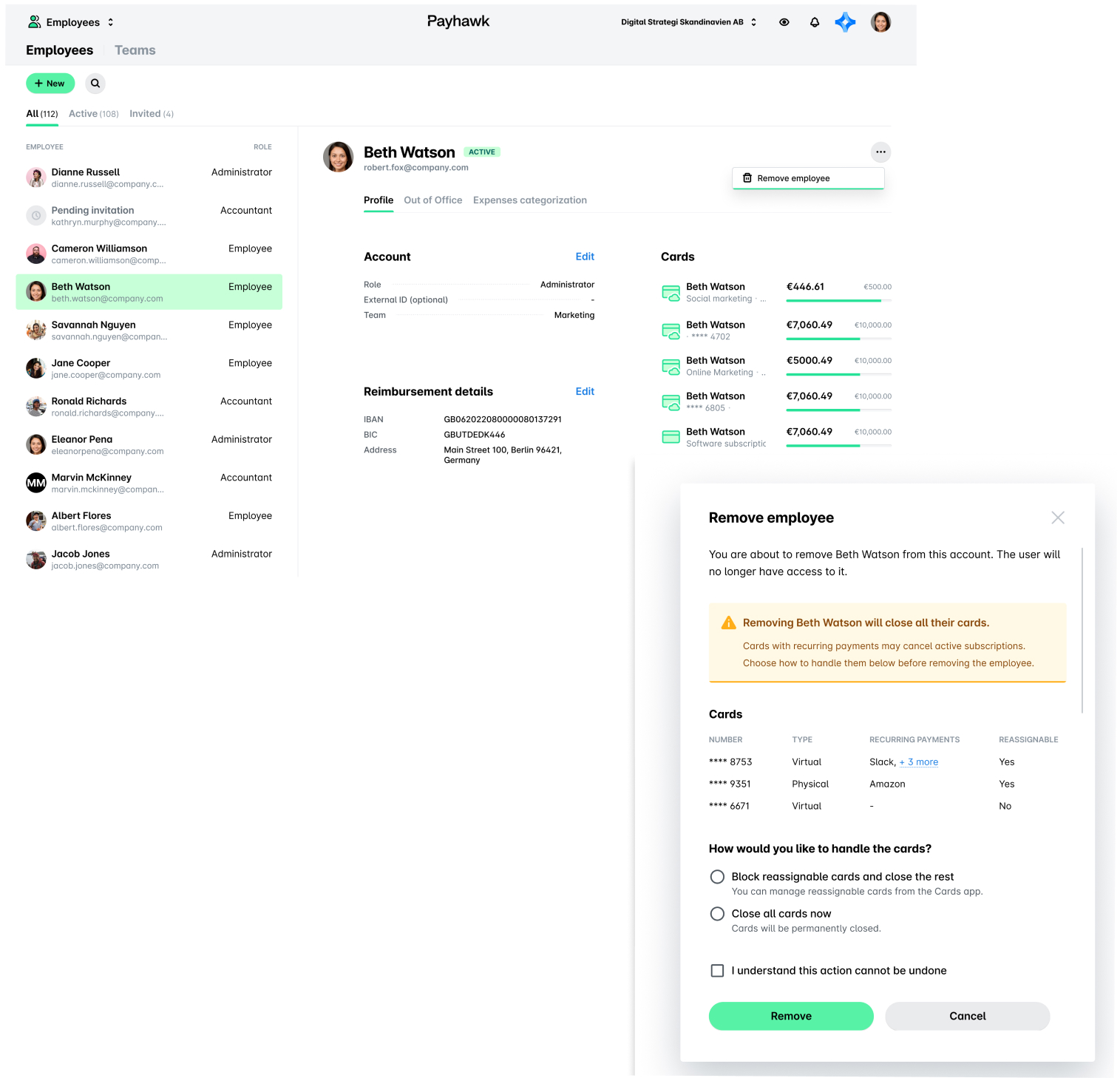
Task: Select 'Close all cards now' option
Action: [717, 914]
